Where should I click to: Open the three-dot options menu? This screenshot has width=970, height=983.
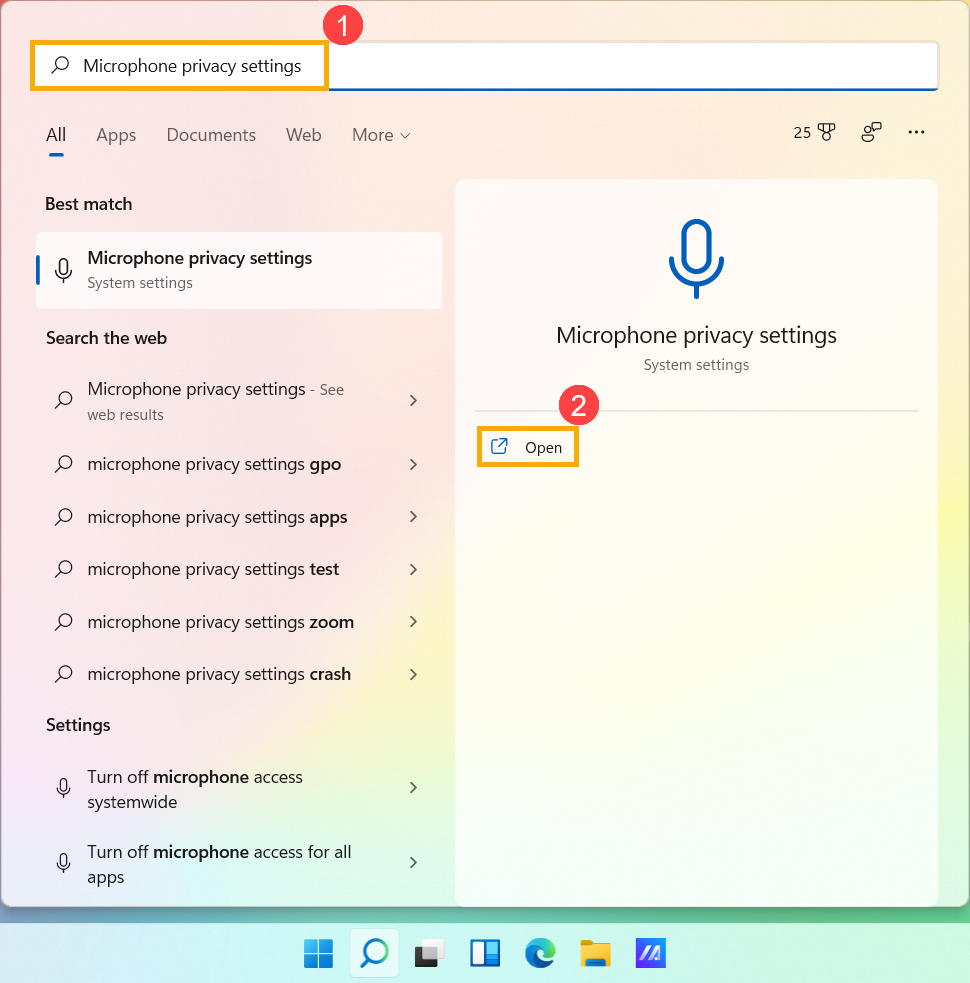click(916, 132)
